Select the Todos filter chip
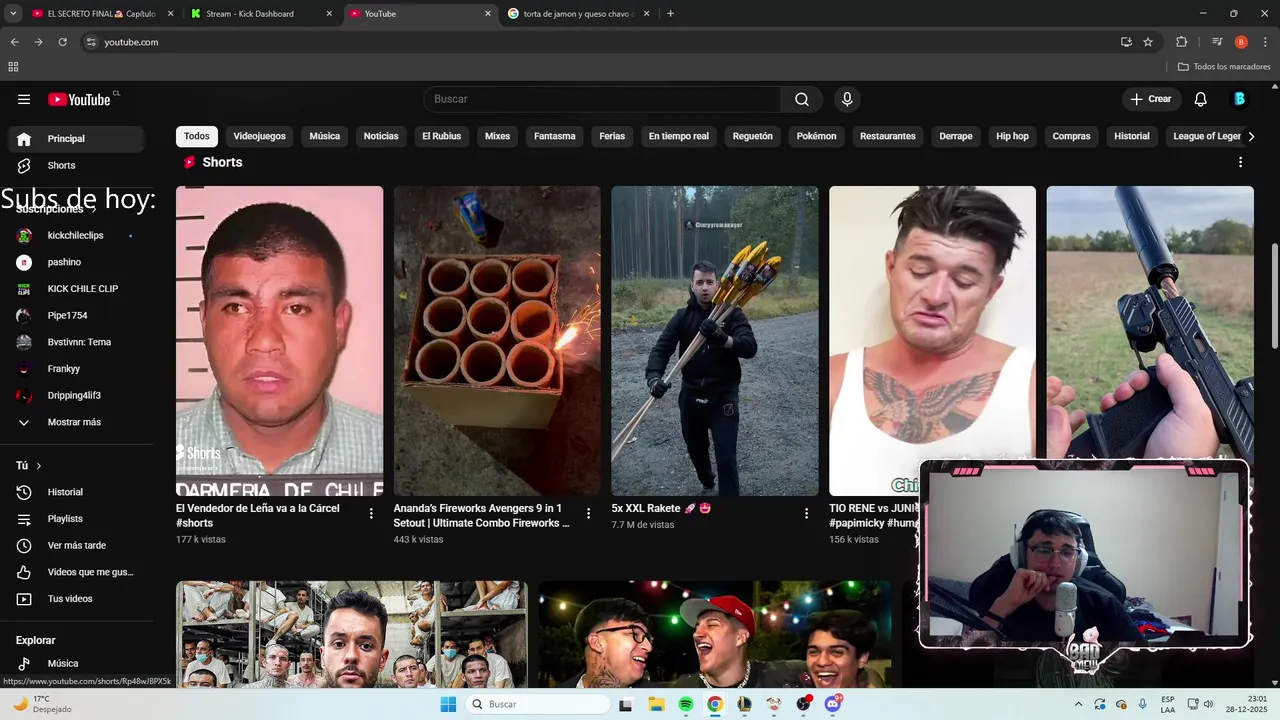Image resolution: width=1280 pixels, height=720 pixels. (x=197, y=136)
